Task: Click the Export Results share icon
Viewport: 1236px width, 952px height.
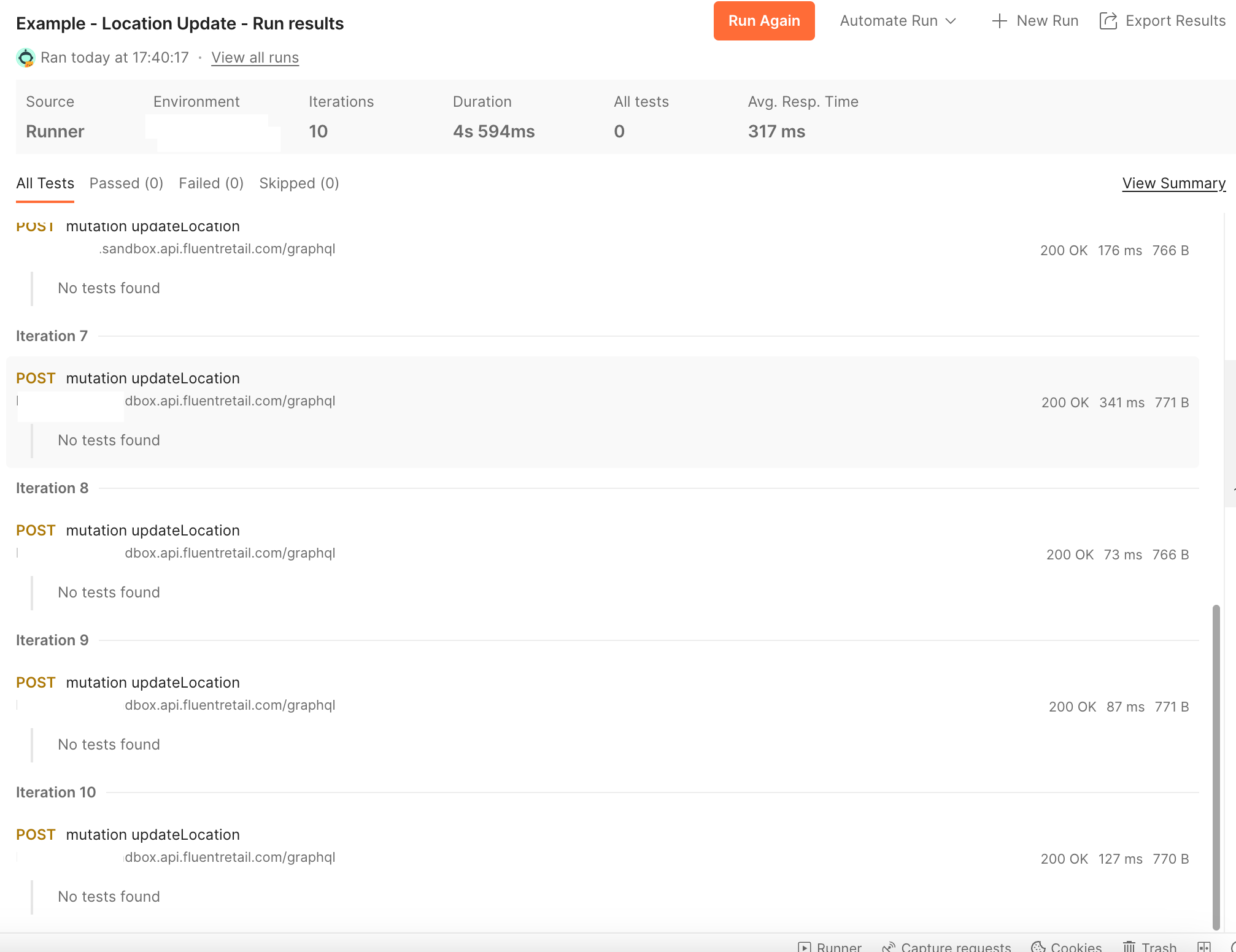Action: tap(1108, 21)
